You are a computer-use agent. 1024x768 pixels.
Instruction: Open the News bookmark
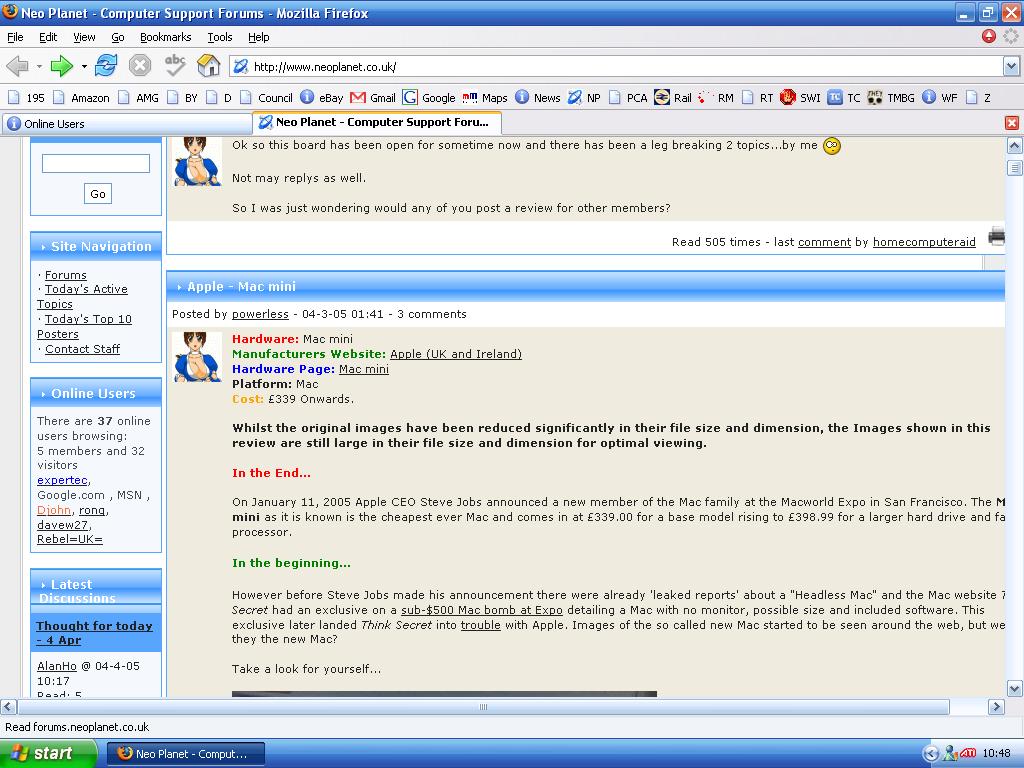pyautogui.click(x=538, y=98)
